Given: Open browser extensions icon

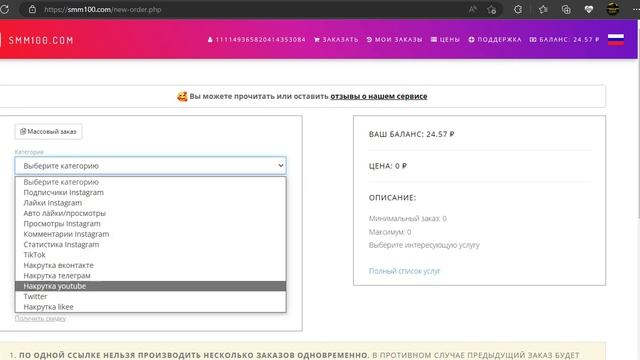Looking at the screenshot, I should [518, 9].
